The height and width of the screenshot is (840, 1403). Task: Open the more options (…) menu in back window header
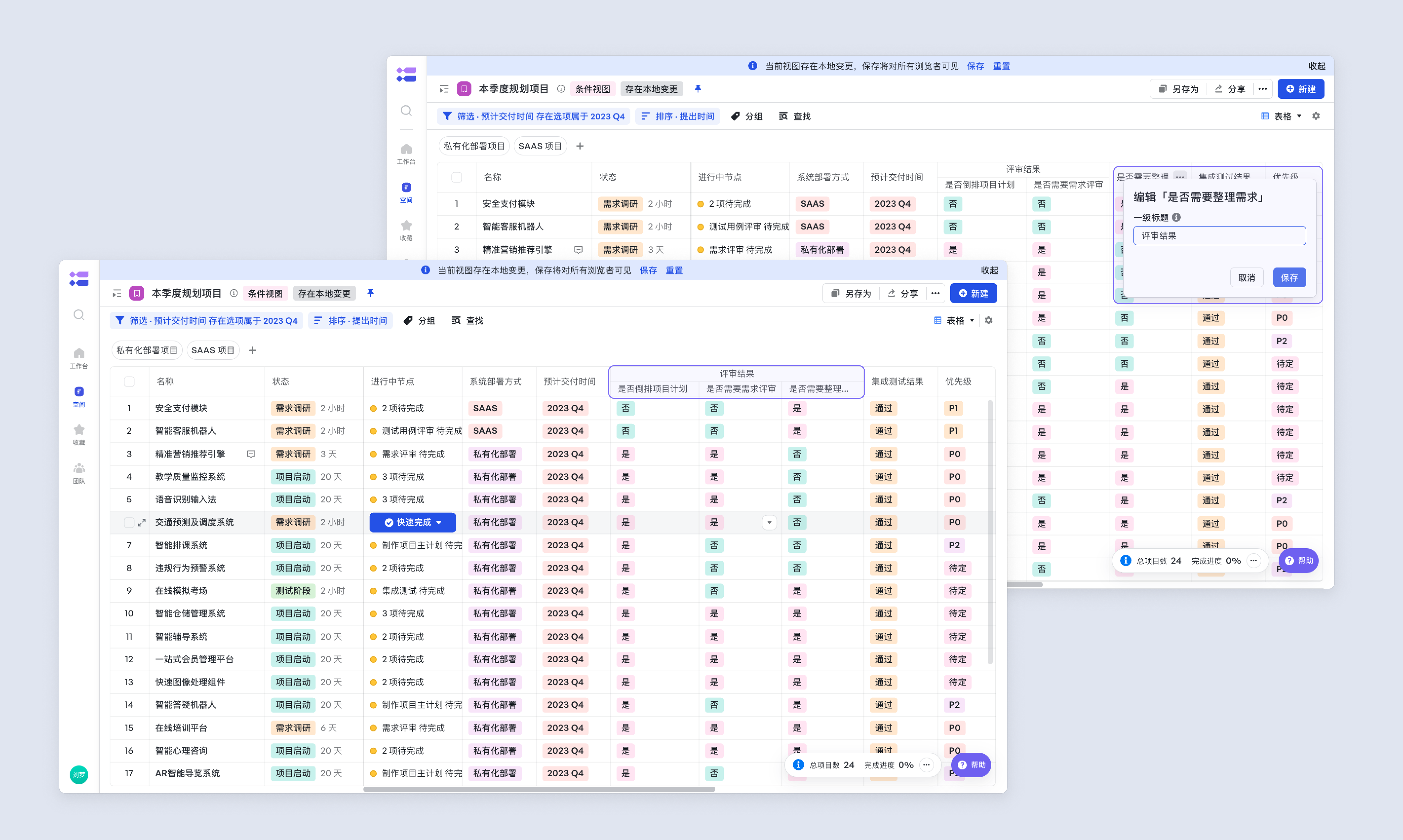[x=1263, y=89]
